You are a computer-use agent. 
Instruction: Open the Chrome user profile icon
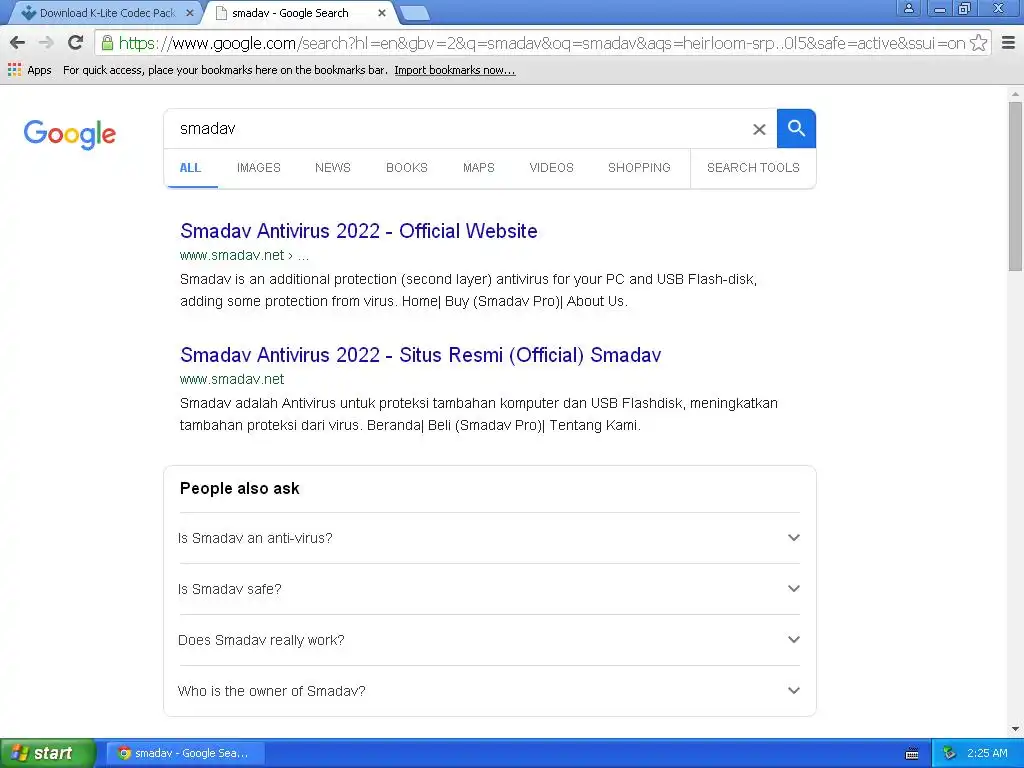909,8
